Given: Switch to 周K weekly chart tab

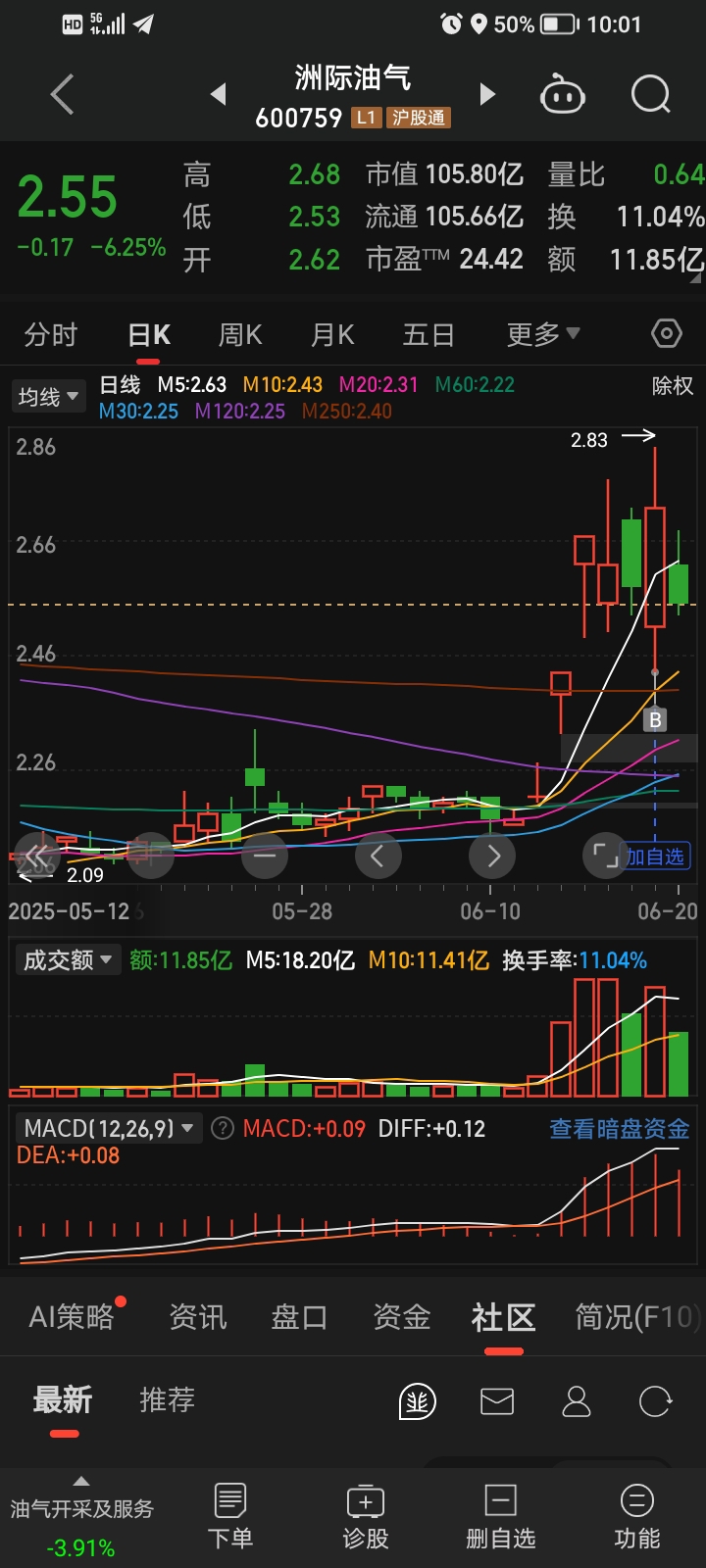Looking at the screenshot, I should point(240,335).
